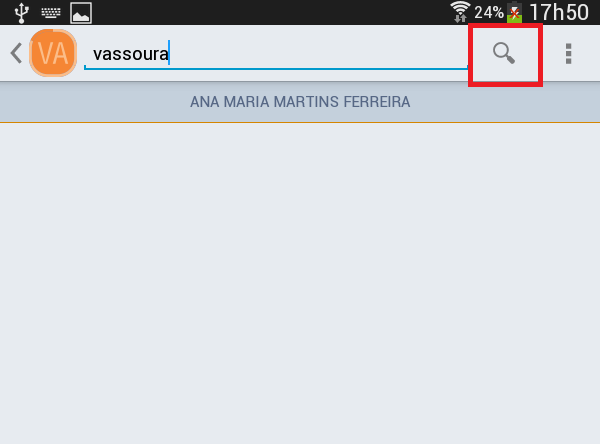Tap the USB connection status icon
The image size is (600, 444).
(22, 13)
